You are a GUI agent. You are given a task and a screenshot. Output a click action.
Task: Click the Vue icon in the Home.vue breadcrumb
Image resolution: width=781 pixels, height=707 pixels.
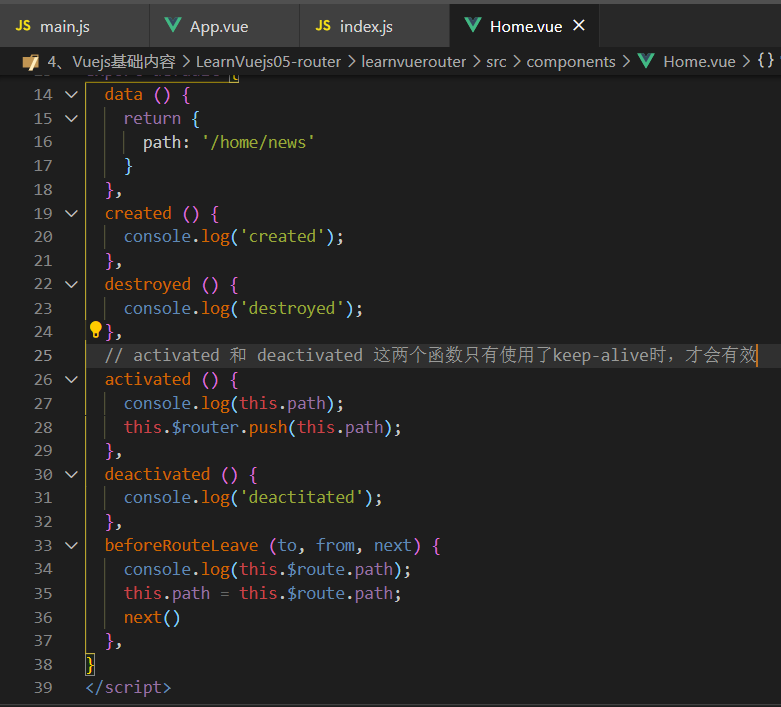[646, 61]
